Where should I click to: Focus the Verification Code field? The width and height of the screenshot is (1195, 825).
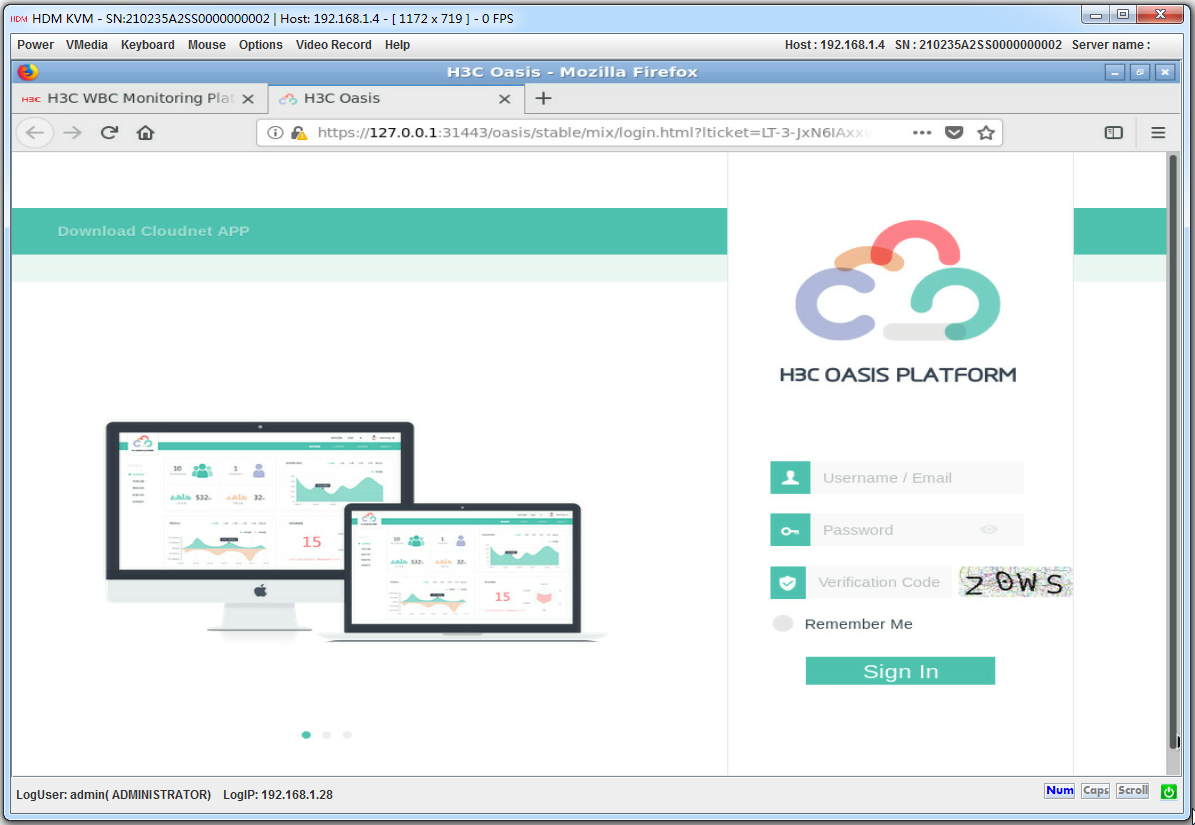(x=879, y=582)
